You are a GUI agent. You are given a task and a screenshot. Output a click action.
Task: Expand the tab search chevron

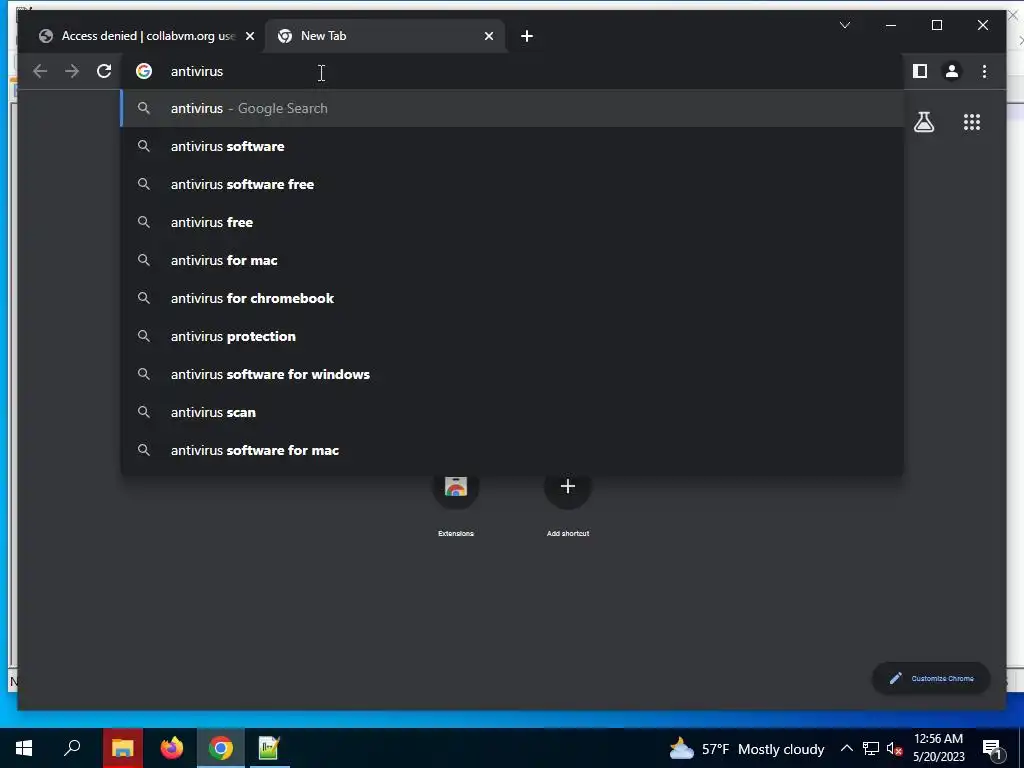point(844,25)
